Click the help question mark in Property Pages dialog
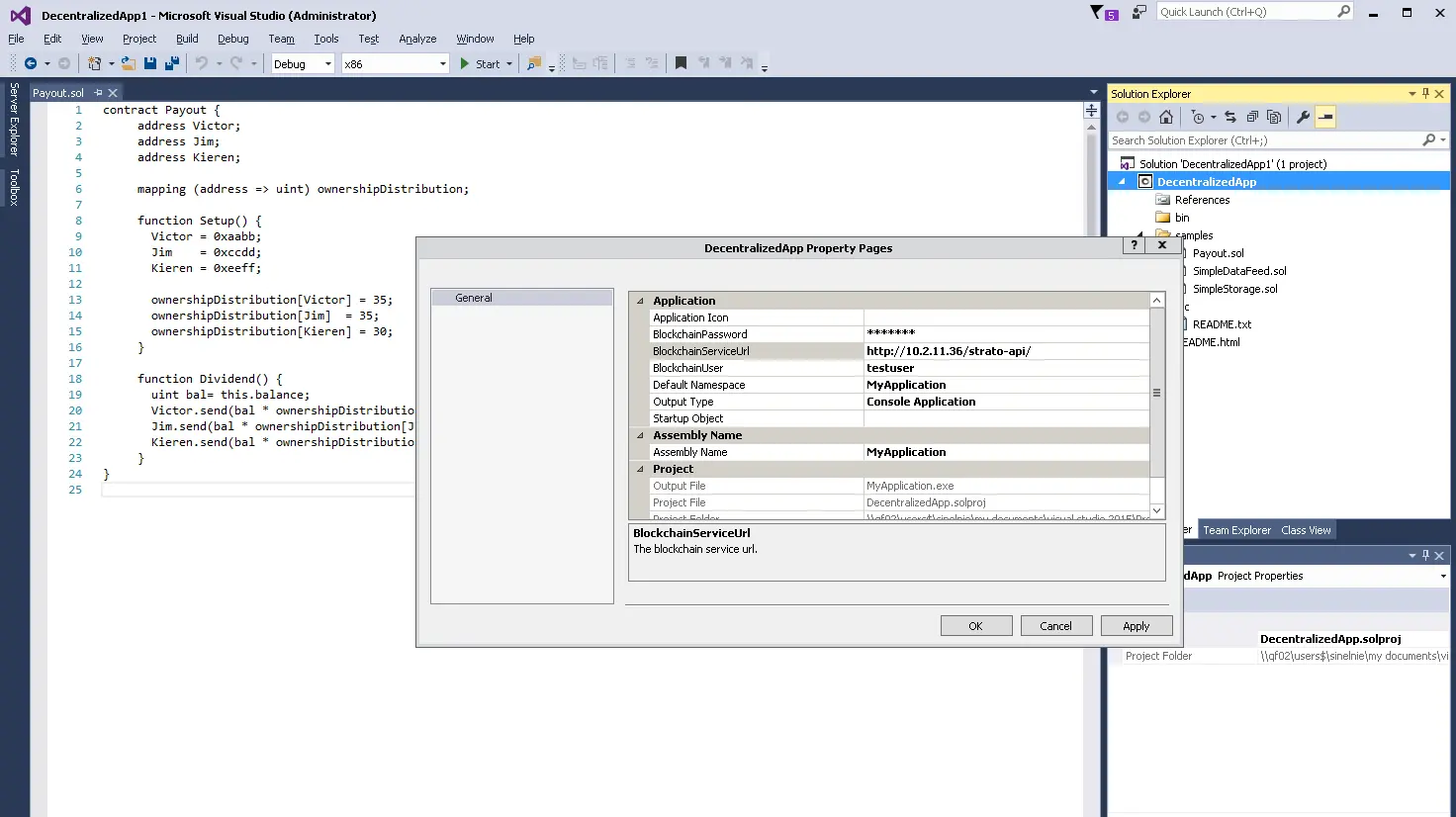Image resolution: width=1456 pixels, height=817 pixels. [1135, 245]
